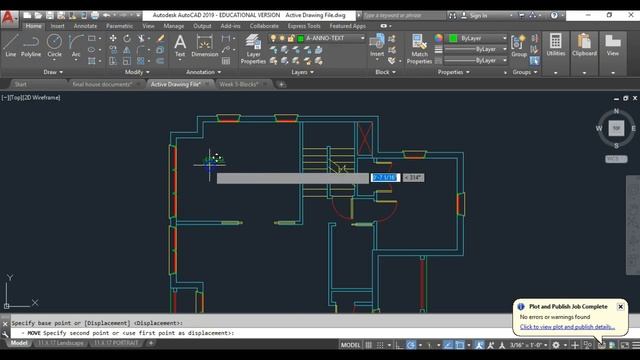This screenshot has height=360, width=640.
Task: Open the Text tool
Action: click(x=180, y=46)
